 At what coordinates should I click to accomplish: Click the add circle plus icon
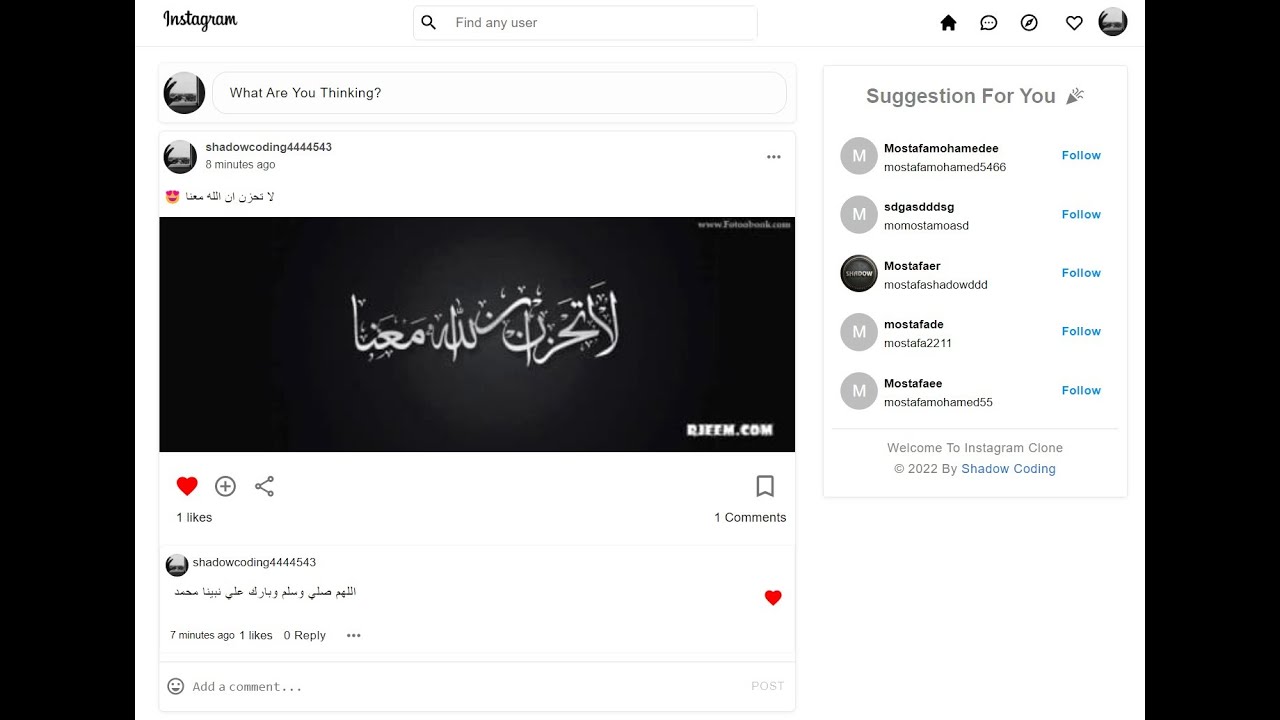[226, 486]
